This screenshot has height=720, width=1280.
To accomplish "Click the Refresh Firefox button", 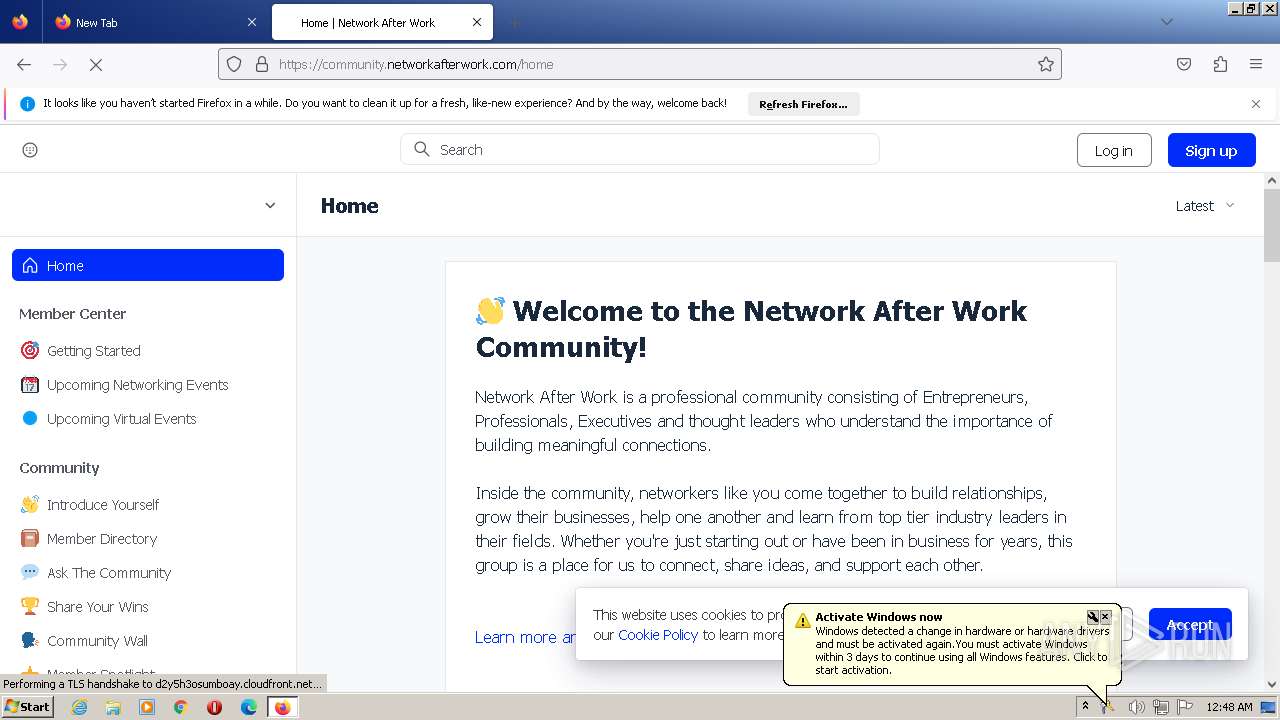I will 803,104.
